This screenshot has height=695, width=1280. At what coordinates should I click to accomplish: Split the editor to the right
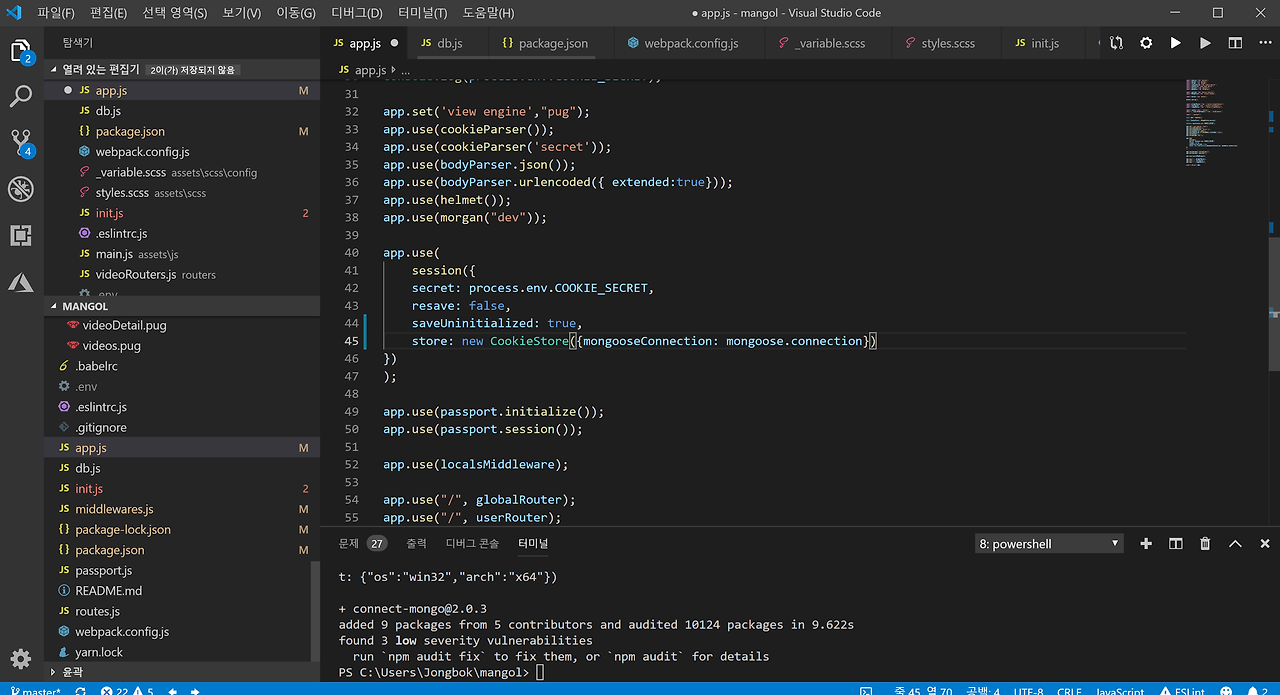click(x=1235, y=43)
